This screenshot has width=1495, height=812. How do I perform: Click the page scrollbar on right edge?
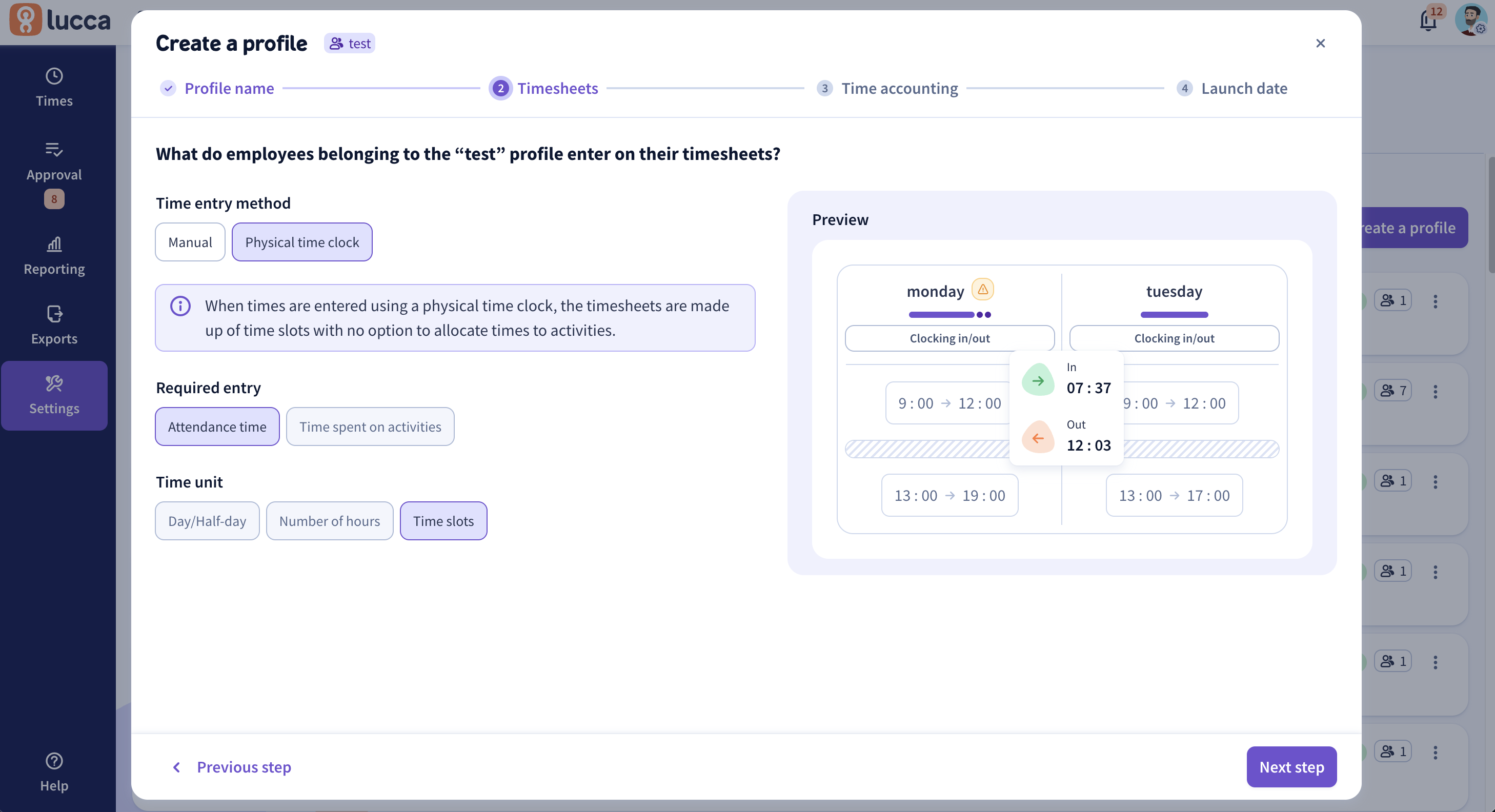pyautogui.click(x=1491, y=215)
